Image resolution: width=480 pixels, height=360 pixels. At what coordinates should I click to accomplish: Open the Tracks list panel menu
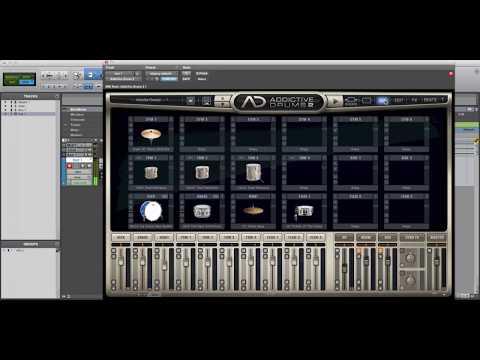tap(57, 96)
